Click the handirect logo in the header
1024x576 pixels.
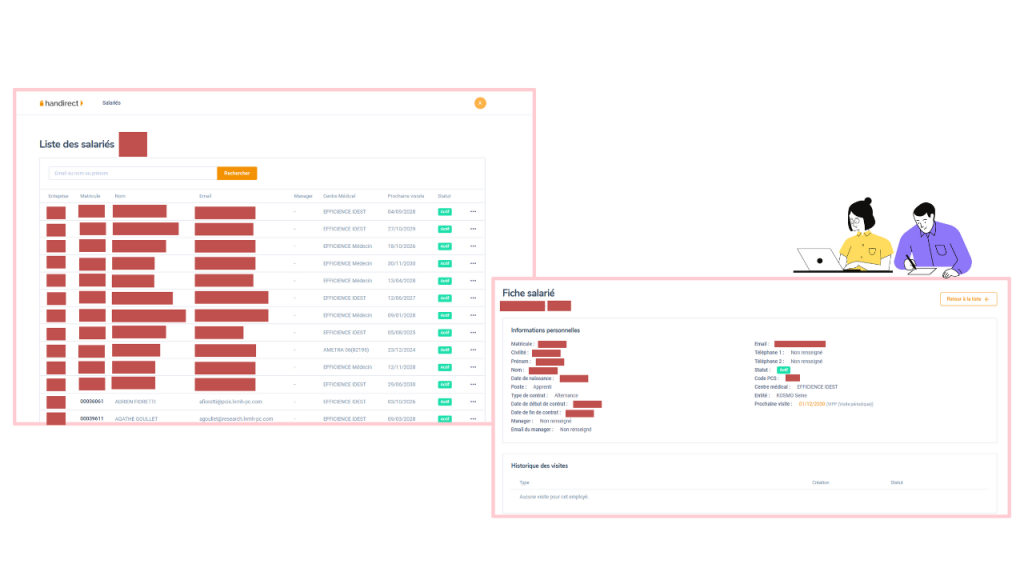[61, 103]
